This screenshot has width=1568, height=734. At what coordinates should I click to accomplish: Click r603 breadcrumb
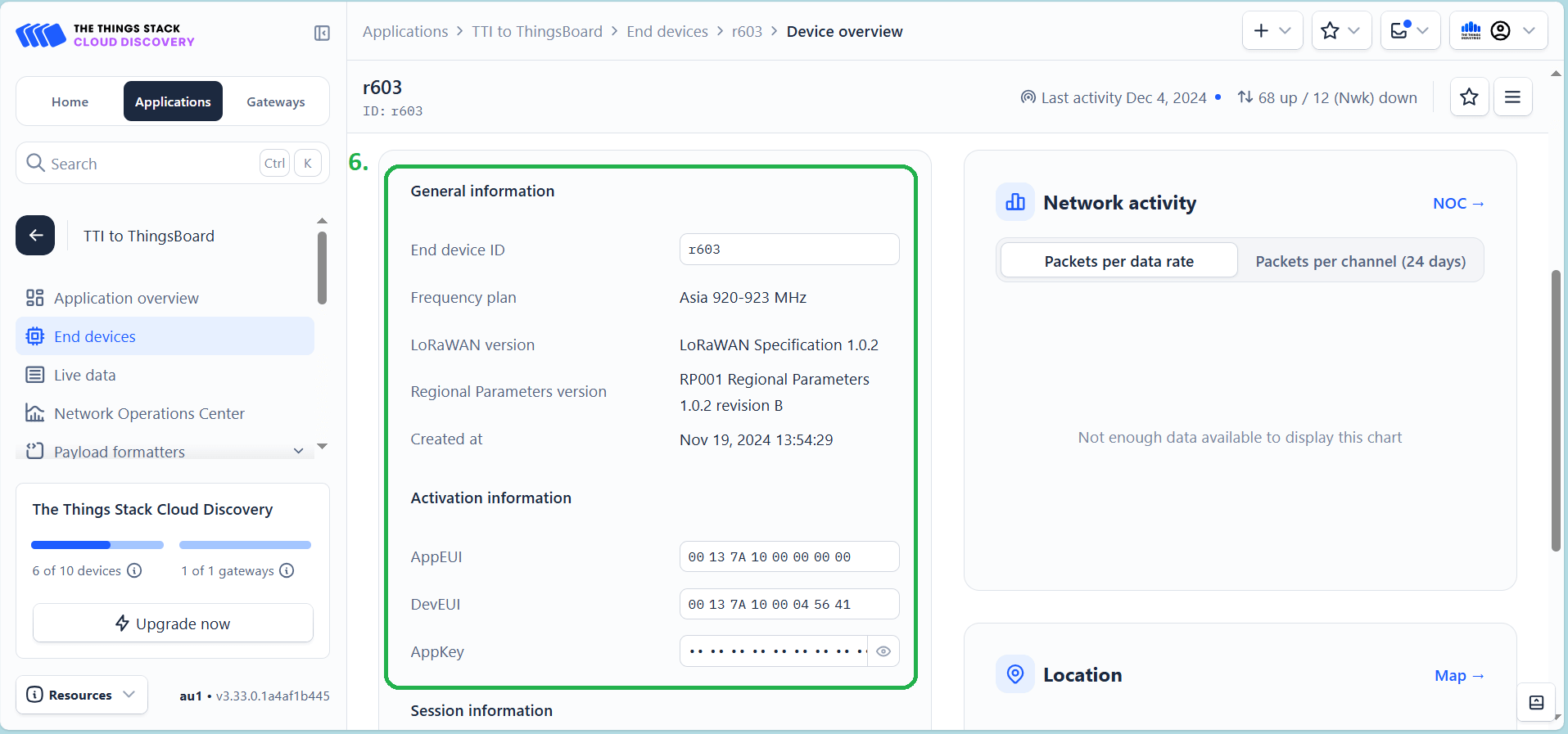click(747, 31)
